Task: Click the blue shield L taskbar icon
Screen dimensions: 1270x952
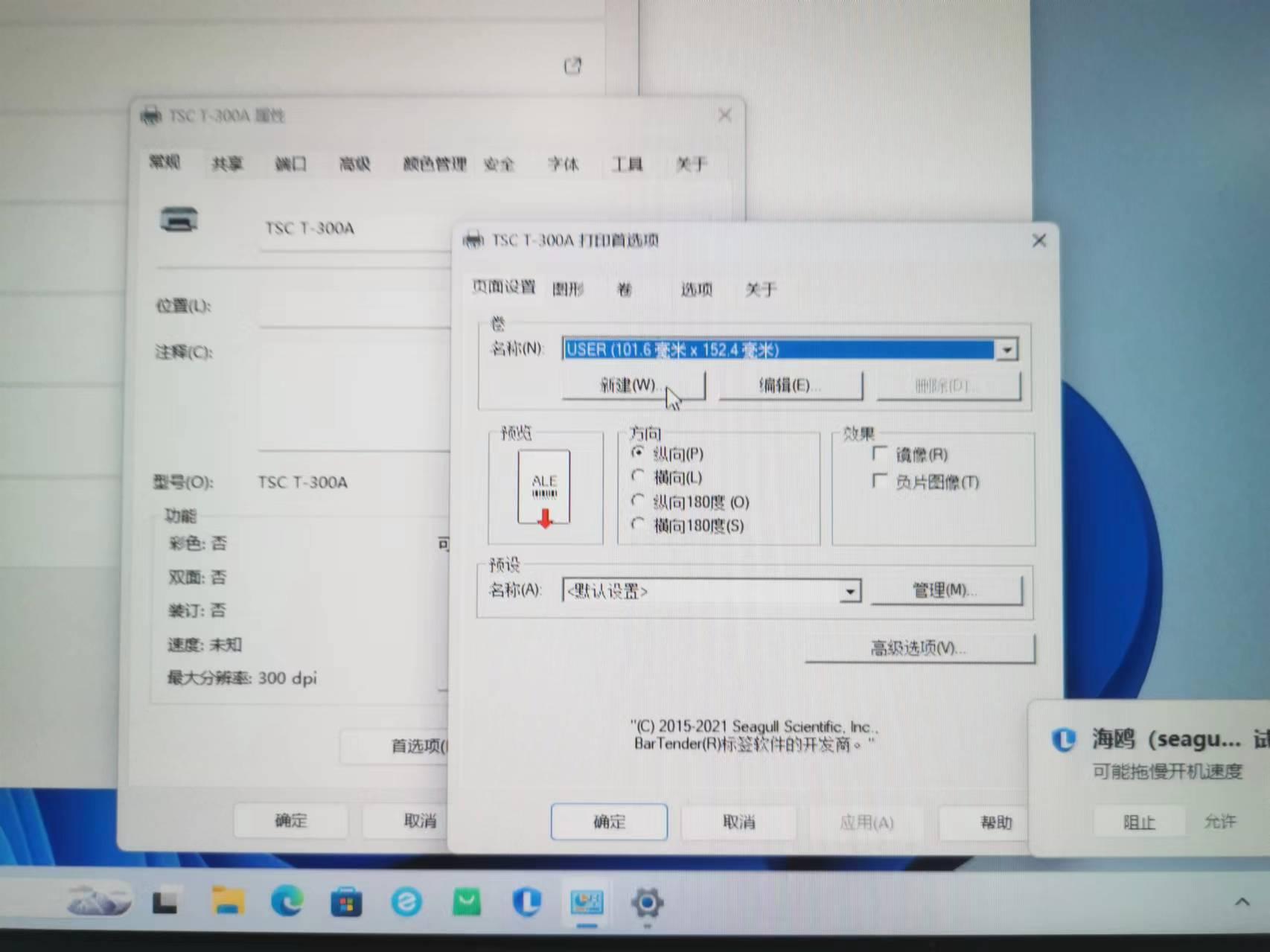Action: (526, 901)
